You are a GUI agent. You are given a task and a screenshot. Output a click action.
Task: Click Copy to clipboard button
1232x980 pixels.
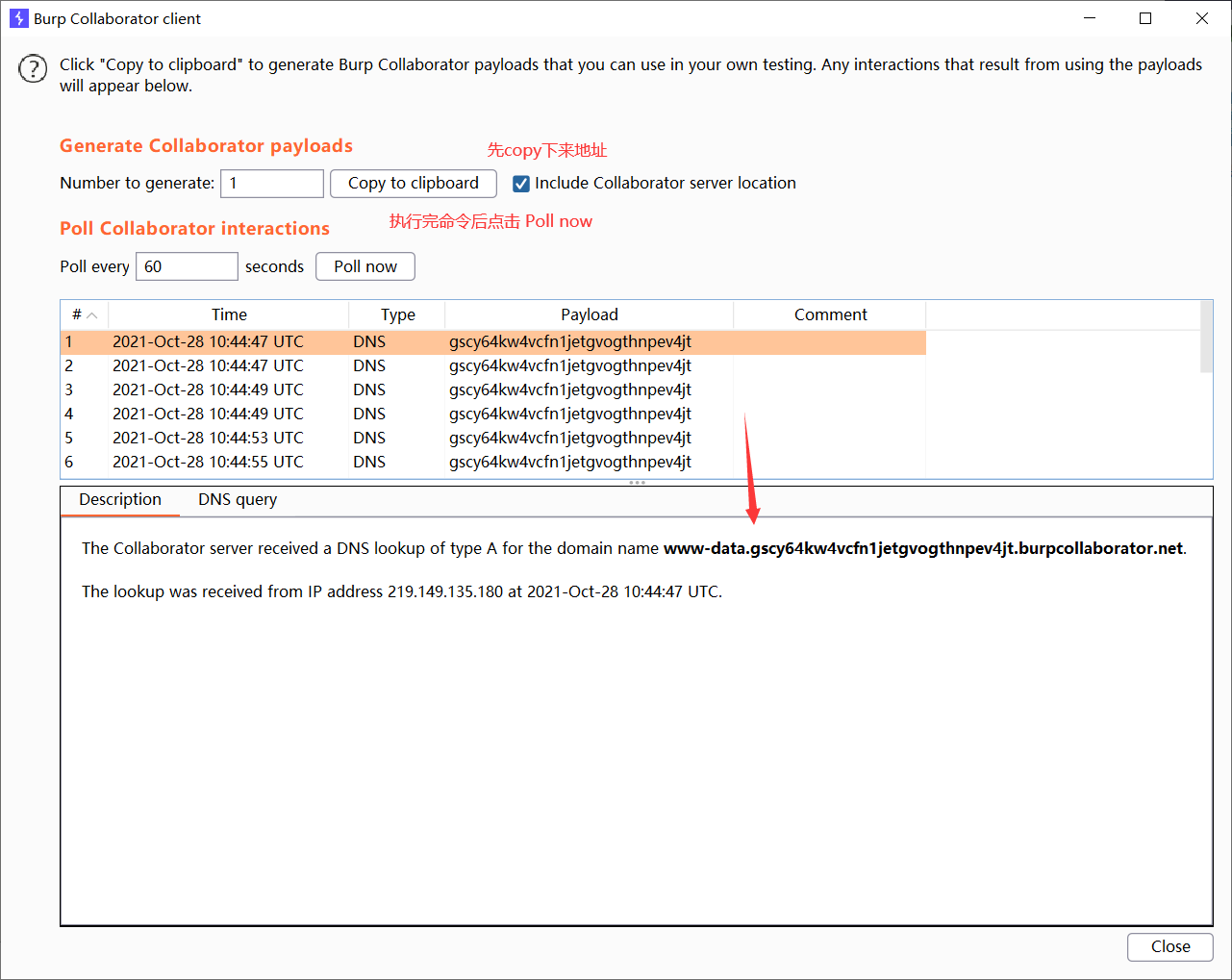pos(414,184)
